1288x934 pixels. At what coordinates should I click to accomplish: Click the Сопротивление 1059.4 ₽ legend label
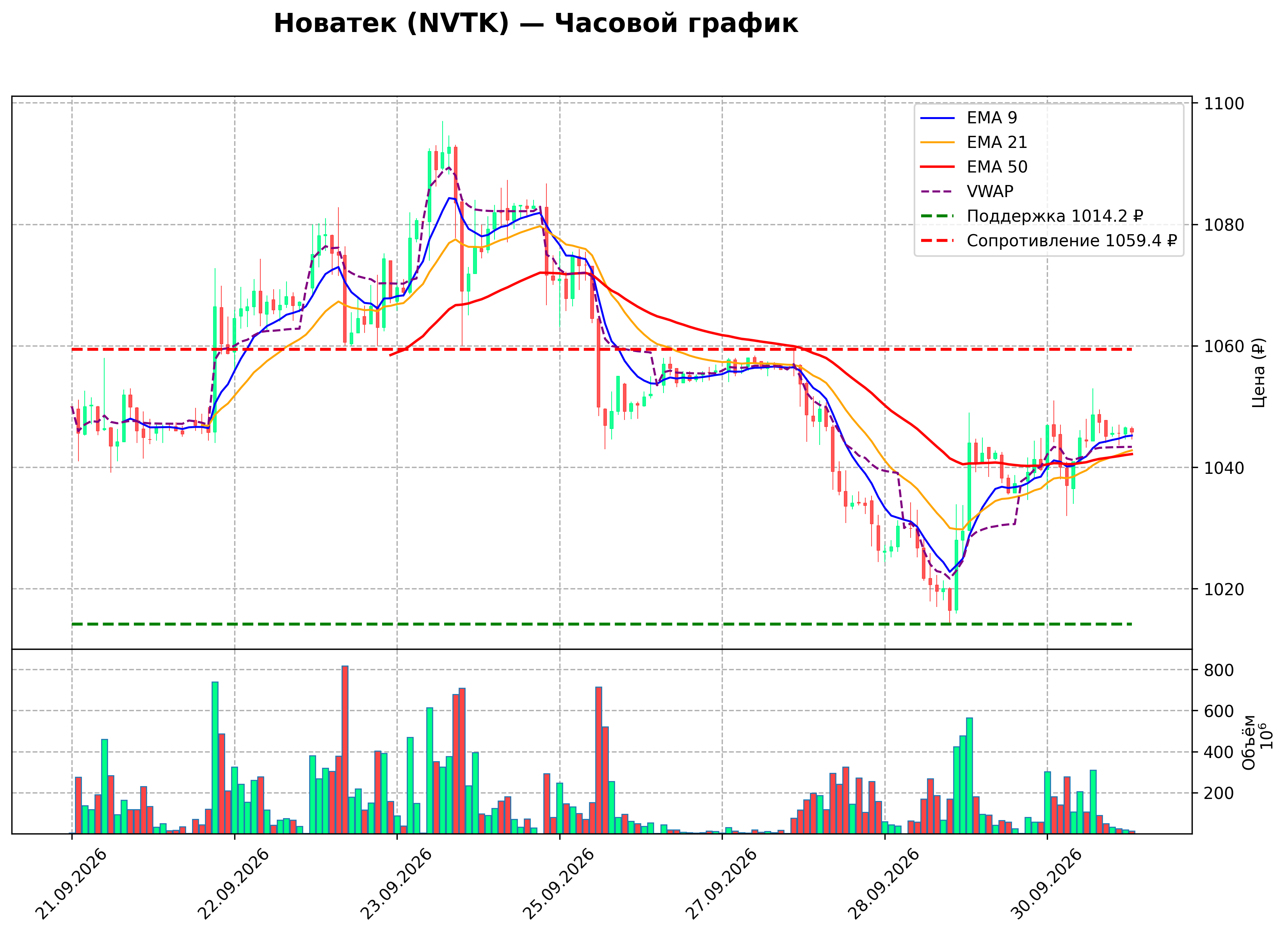pos(1072,241)
